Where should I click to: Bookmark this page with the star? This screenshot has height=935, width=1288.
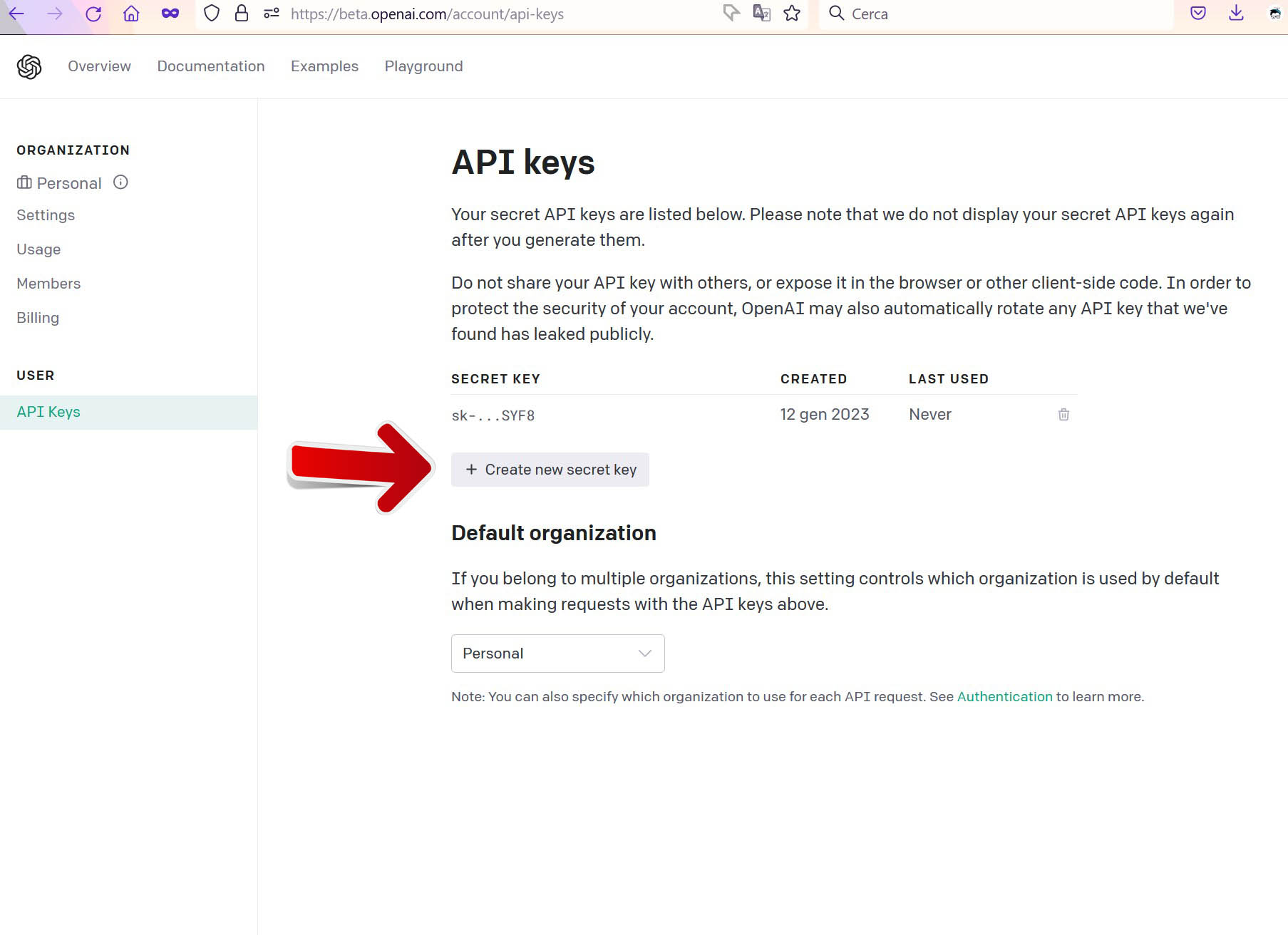791,14
